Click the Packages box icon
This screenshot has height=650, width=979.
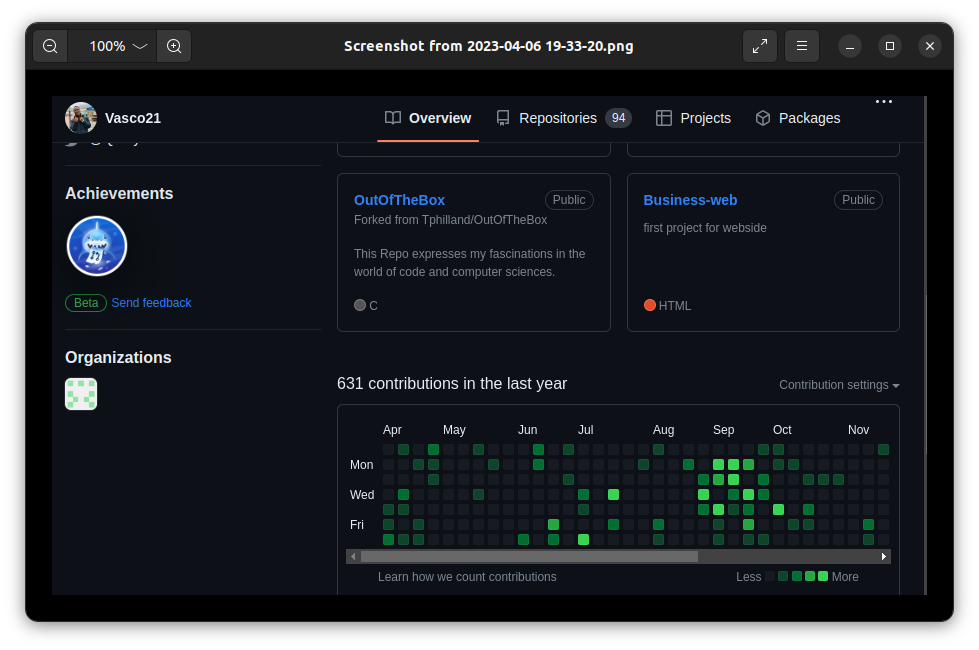[x=763, y=118]
